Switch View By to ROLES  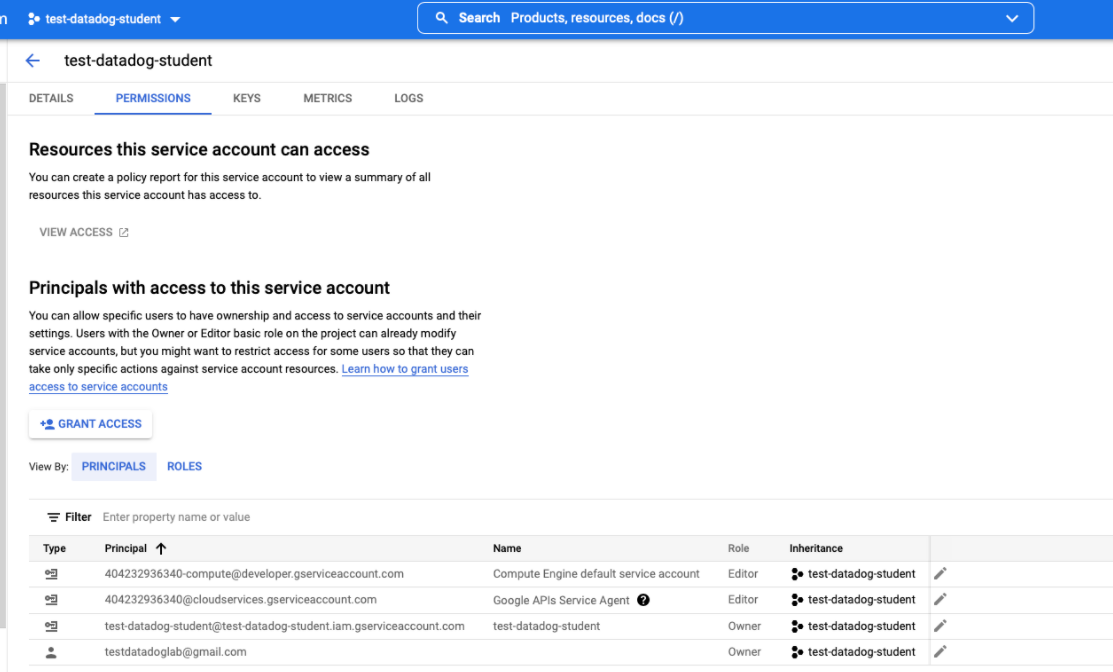pos(184,466)
